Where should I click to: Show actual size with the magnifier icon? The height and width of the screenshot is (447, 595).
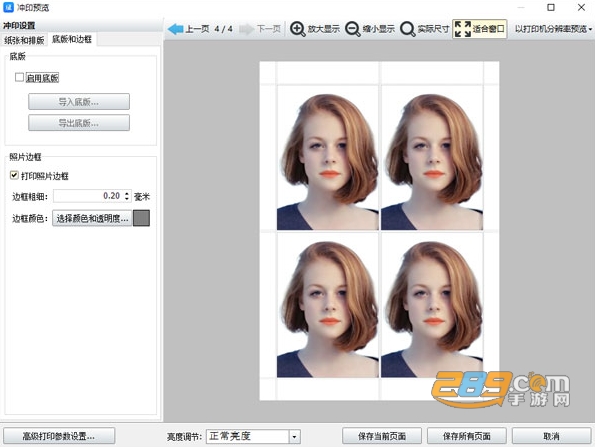tap(408, 29)
